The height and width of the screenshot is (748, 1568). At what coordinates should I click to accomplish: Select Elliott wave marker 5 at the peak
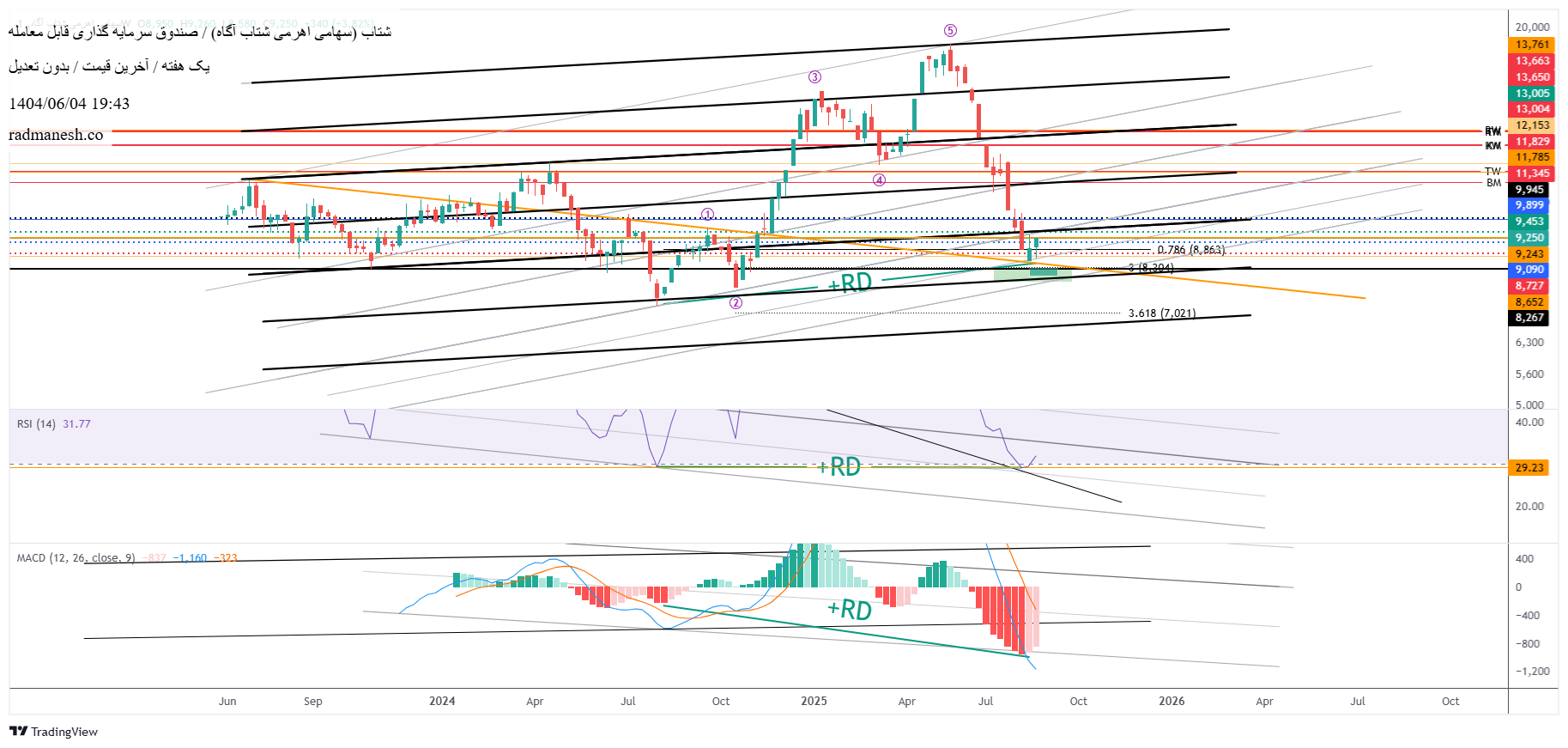click(950, 31)
